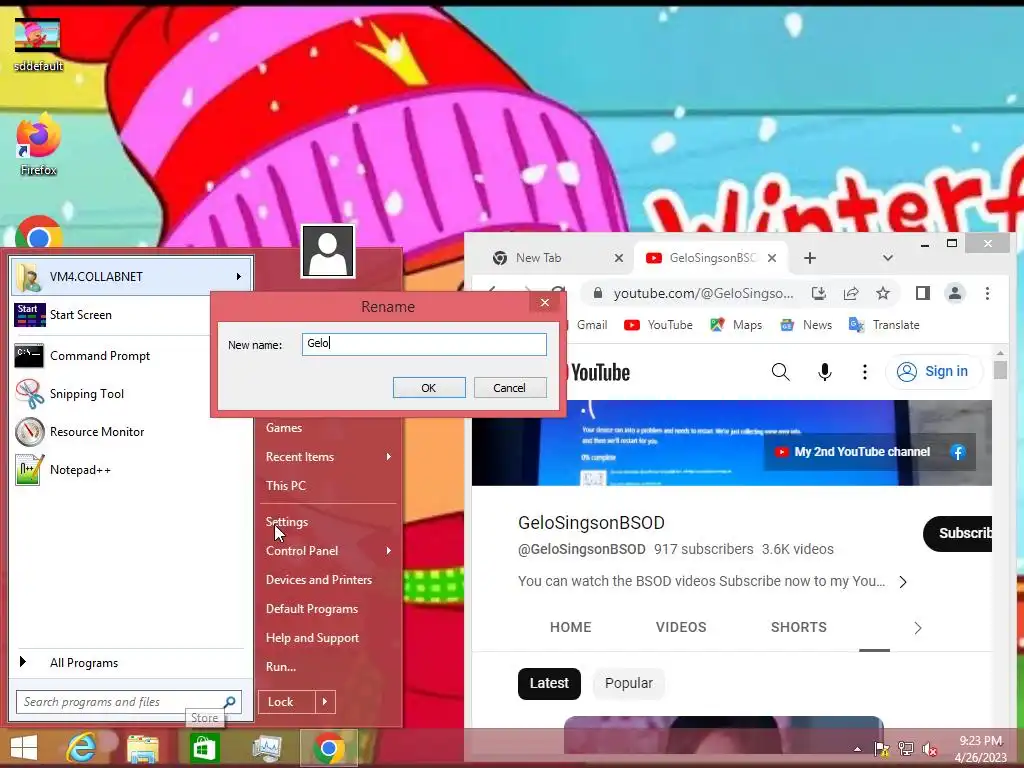Open the Chrome desktop shortcut icon
This screenshot has height=768, width=1024.
coord(38,234)
